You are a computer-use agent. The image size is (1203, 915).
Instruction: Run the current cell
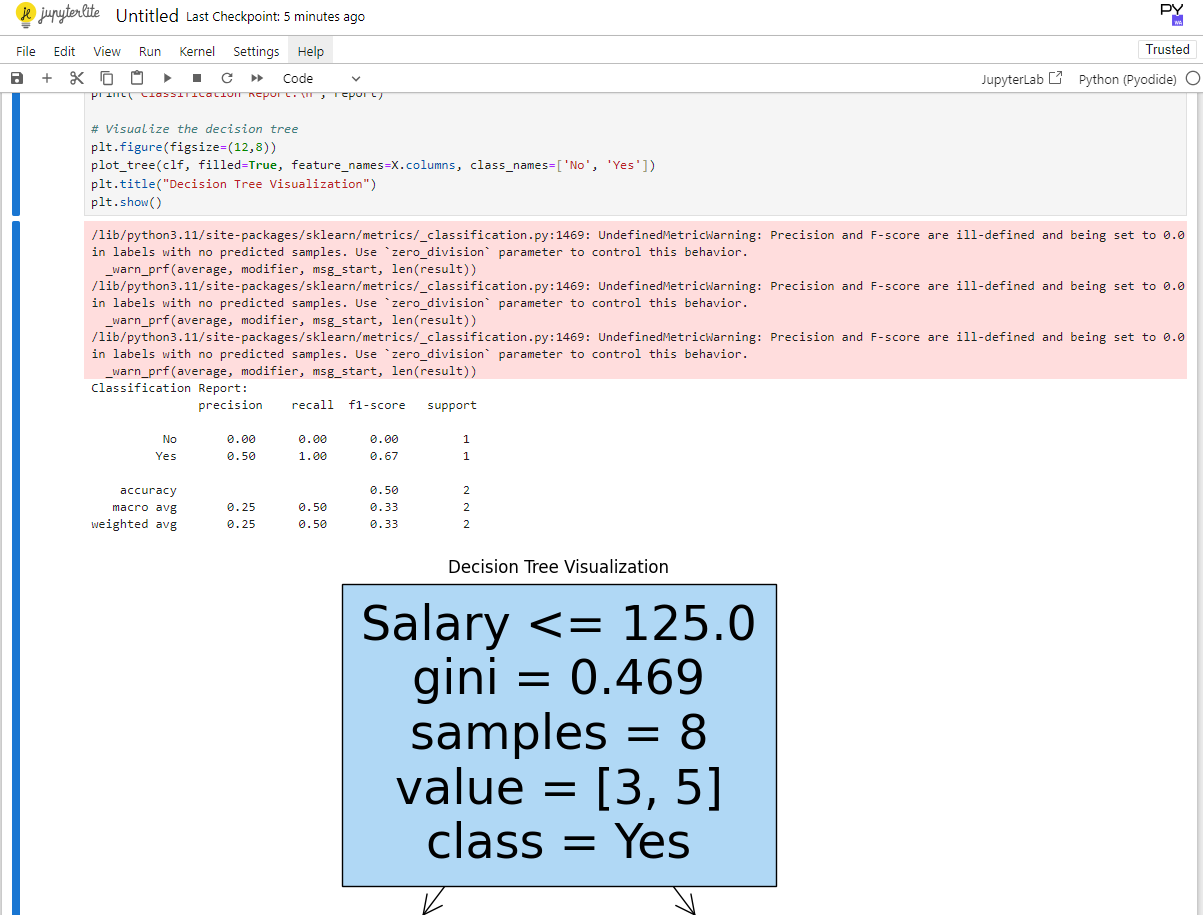pyautogui.click(x=167, y=77)
